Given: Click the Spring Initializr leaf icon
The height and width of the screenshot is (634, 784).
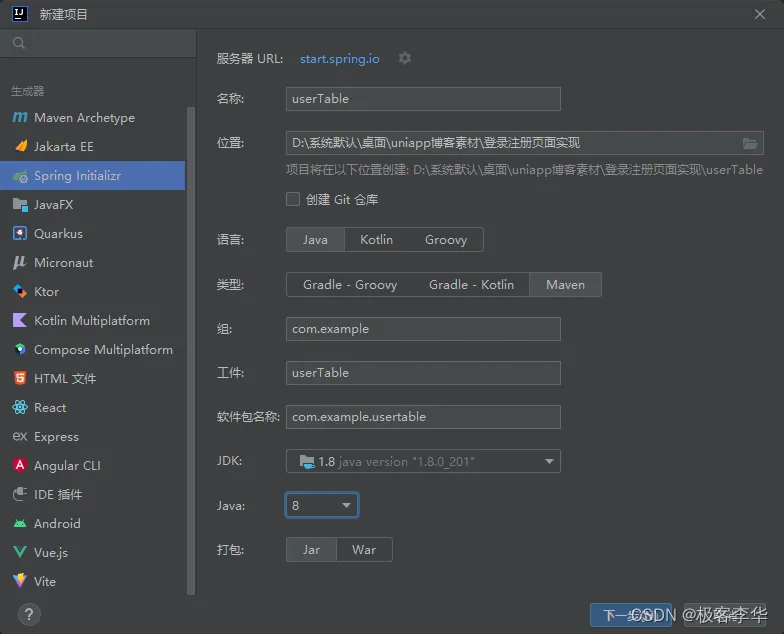Looking at the screenshot, I should tap(20, 176).
